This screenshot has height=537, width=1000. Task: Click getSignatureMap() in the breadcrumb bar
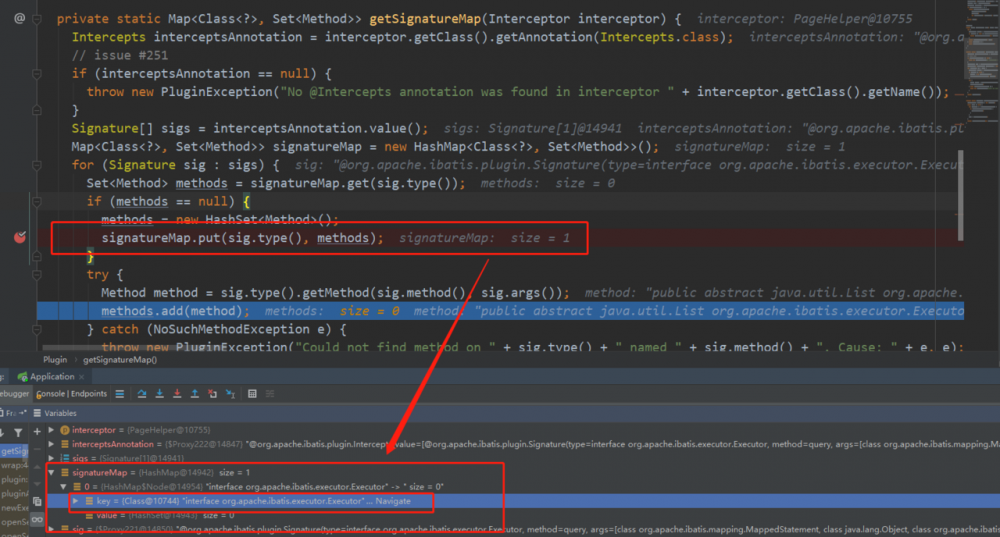[x=120, y=360]
